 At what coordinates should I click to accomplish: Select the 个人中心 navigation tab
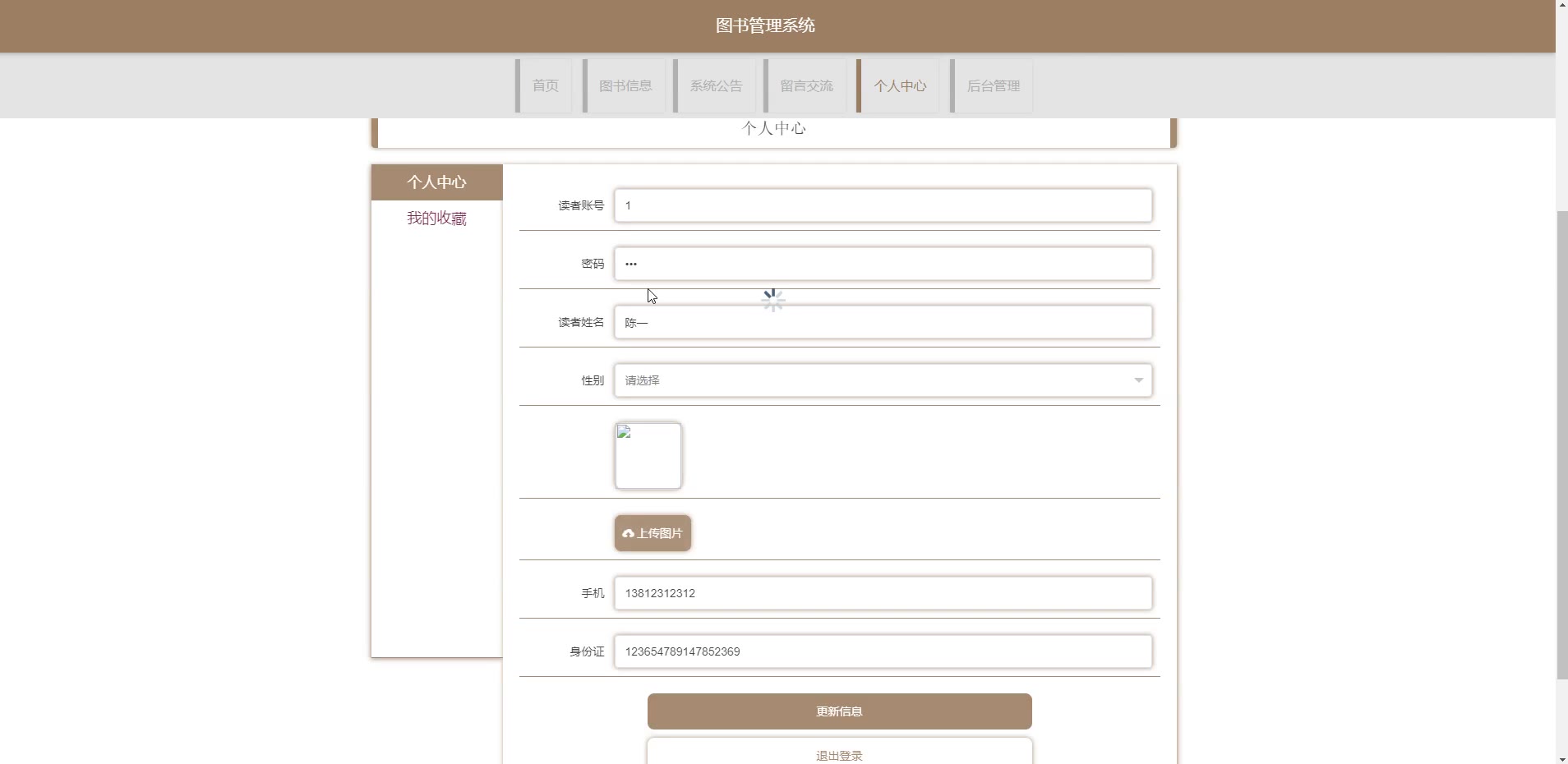pos(898,85)
